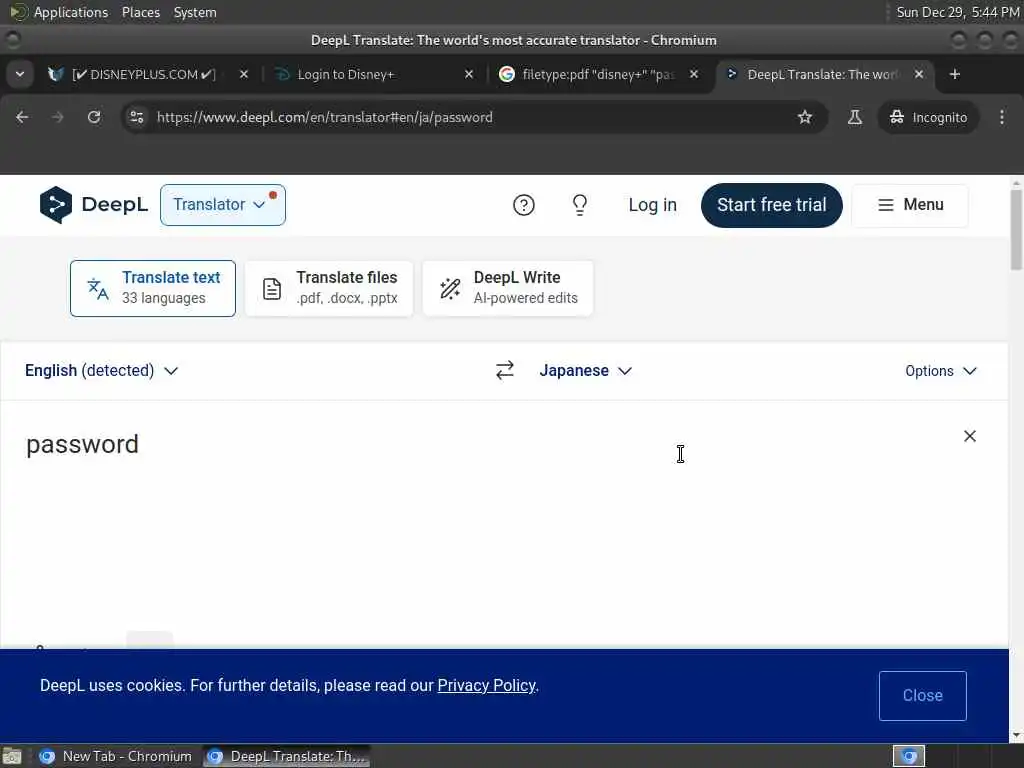1024x768 pixels.
Task: Open source language English (detected) dropdown
Action: [x=101, y=370]
